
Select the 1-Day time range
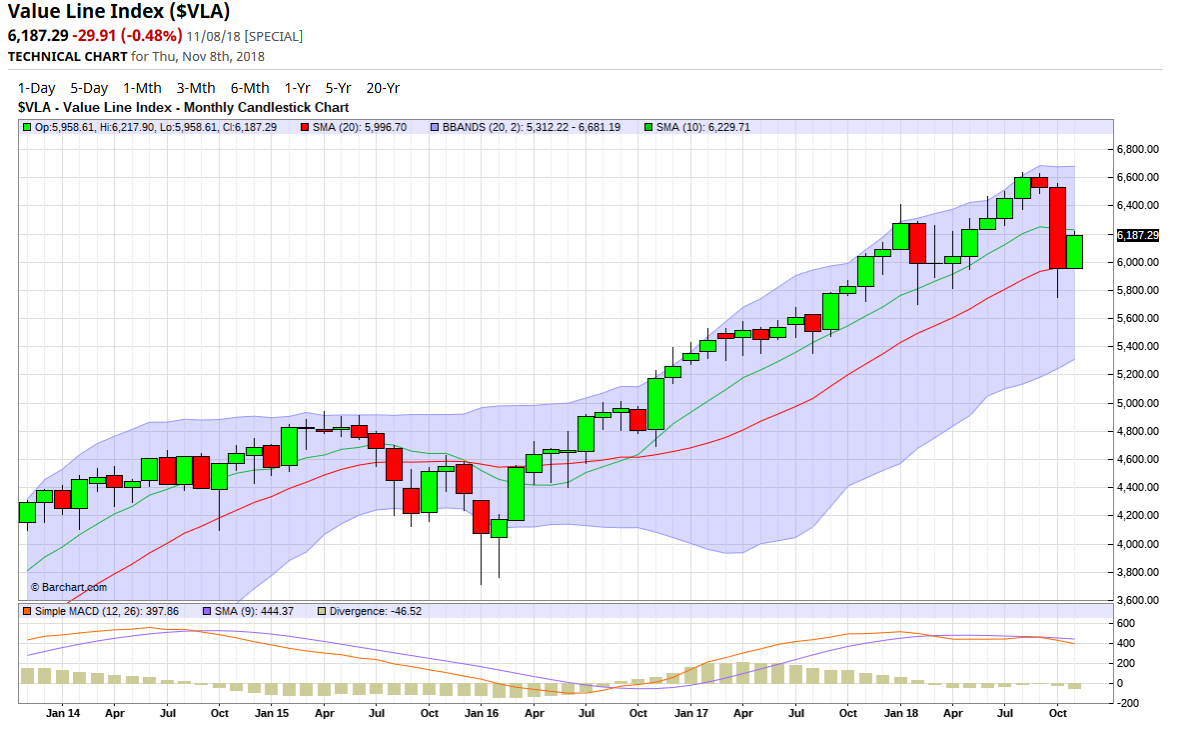(x=36, y=88)
